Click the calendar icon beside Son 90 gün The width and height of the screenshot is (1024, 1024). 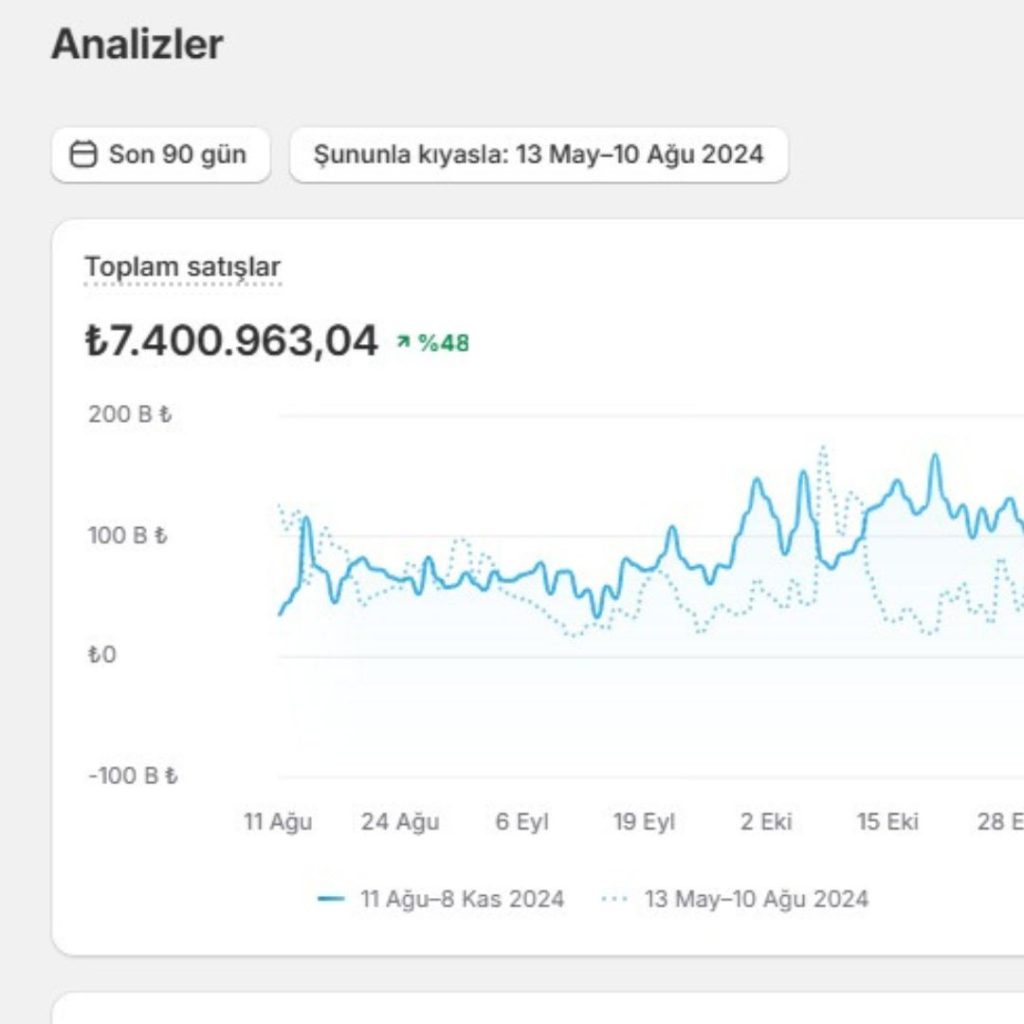pyautogui.click(x=83, y=155)
